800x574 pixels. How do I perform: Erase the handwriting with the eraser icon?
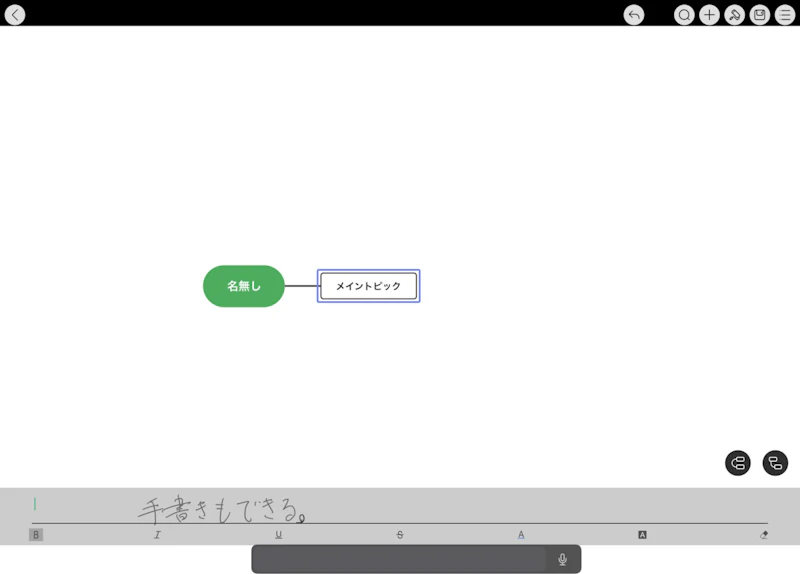coord(764,535)
